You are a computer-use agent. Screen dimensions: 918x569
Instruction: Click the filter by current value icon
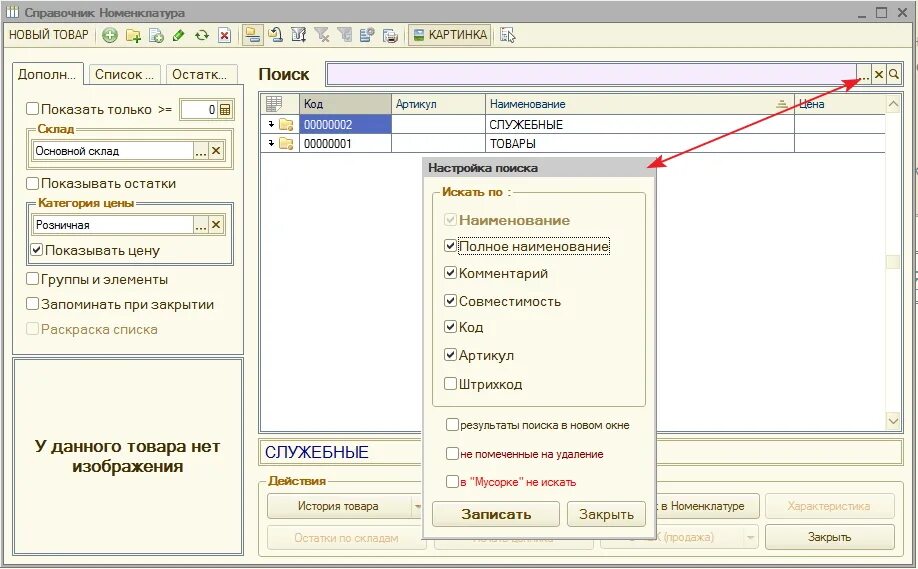point(344,35)
